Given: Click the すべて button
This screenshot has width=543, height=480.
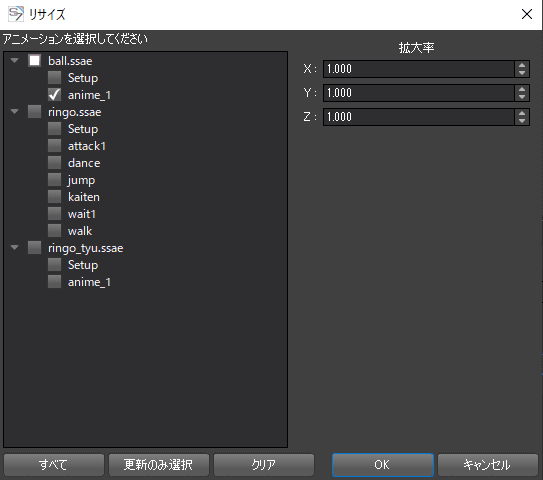Looking at the screenshot, I should tap(54, 465).
